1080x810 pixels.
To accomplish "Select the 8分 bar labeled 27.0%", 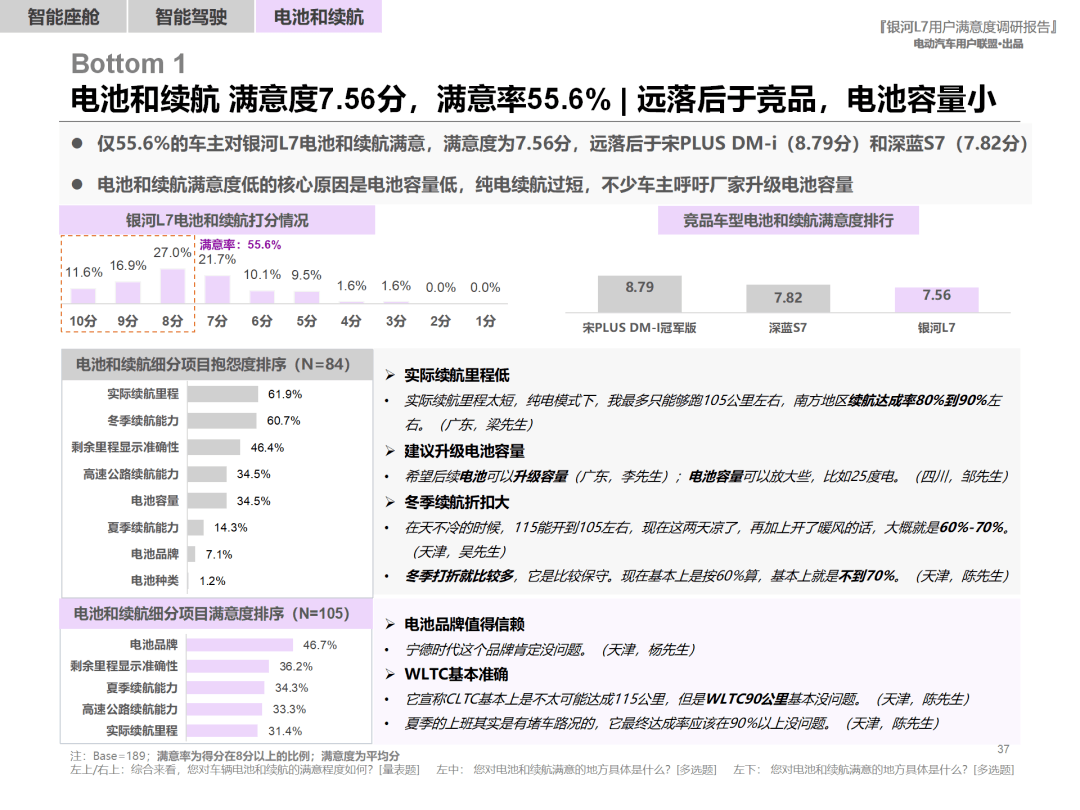I will pos(173,286).
